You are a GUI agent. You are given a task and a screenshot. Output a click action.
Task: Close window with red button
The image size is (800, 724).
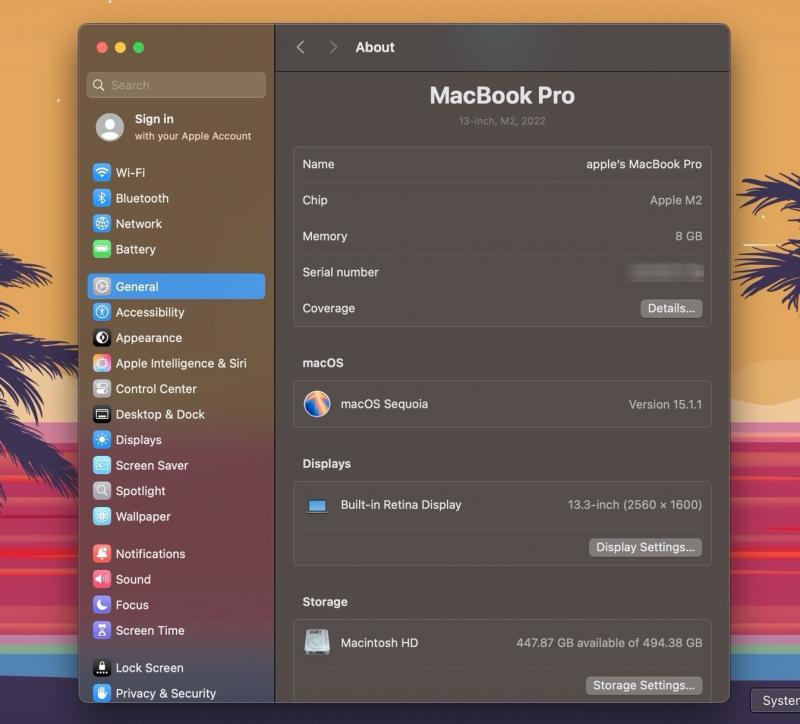pos(102,47)
